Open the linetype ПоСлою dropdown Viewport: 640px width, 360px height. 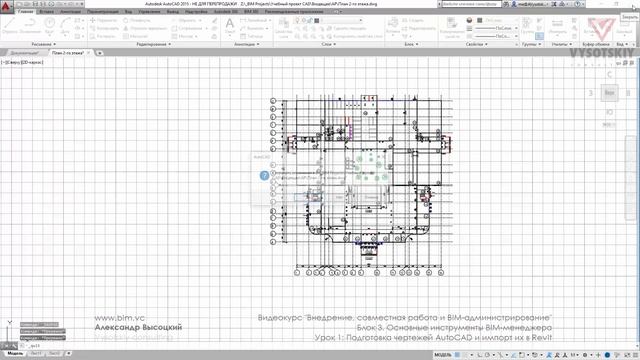point(497,36)
